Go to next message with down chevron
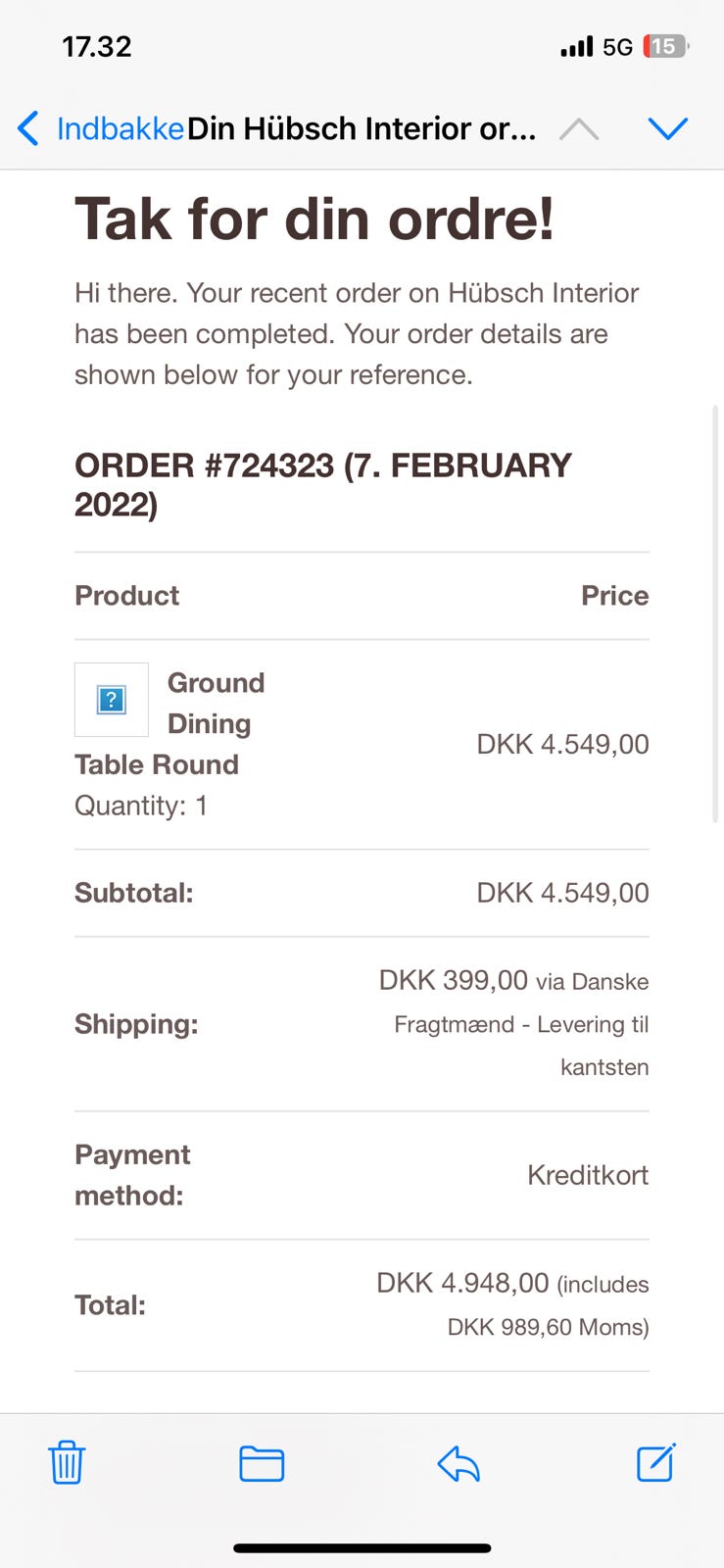 (668, 128)
